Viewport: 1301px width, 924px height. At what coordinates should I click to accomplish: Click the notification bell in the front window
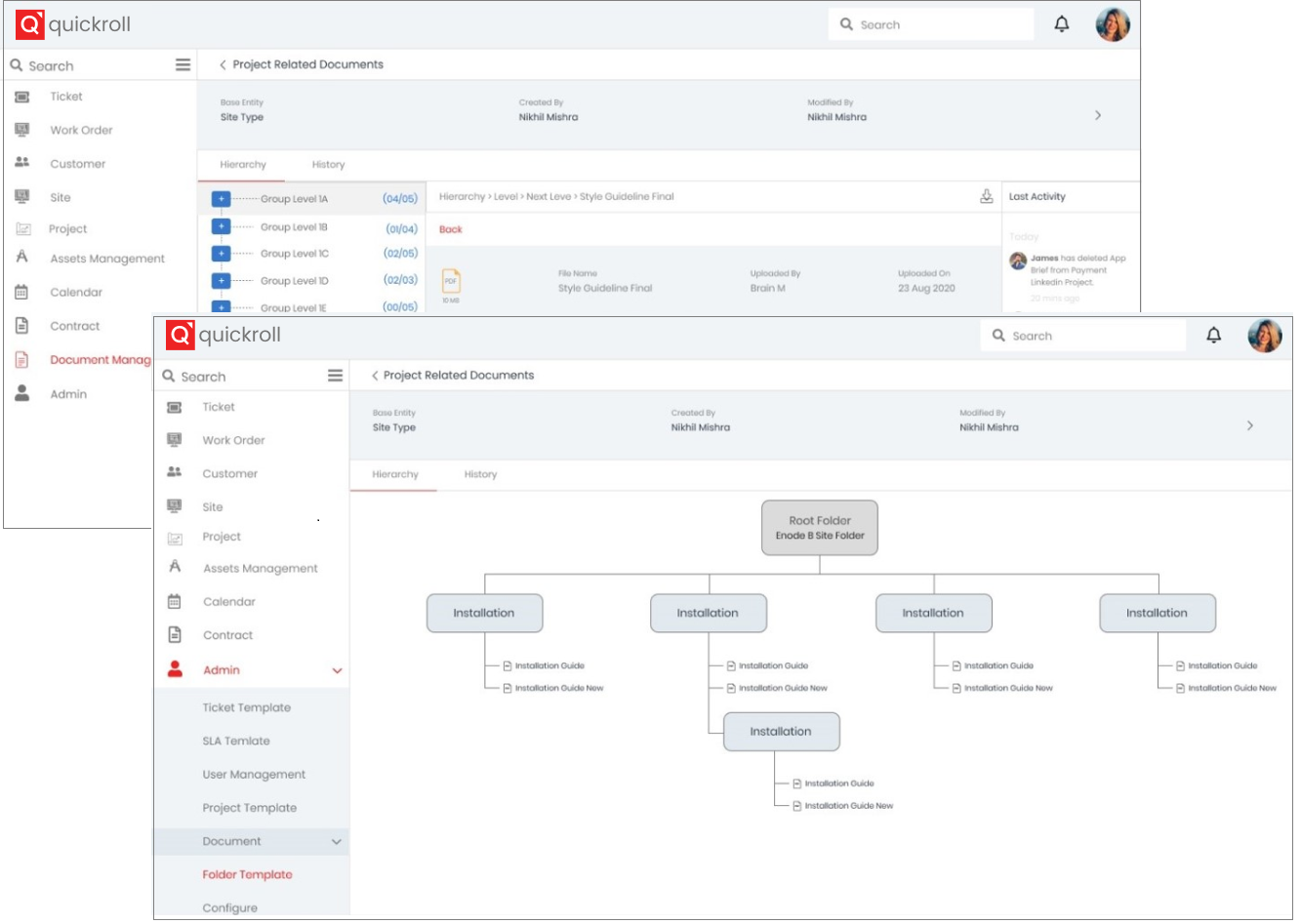tap(1213, 335)
